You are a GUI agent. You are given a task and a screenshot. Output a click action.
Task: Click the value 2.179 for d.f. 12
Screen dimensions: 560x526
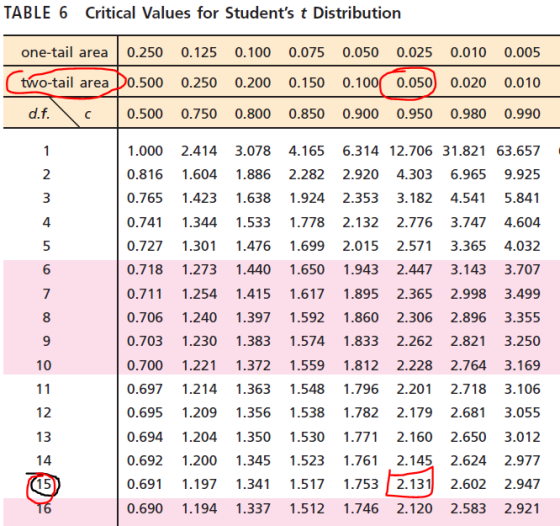click(x=414, y=413)
